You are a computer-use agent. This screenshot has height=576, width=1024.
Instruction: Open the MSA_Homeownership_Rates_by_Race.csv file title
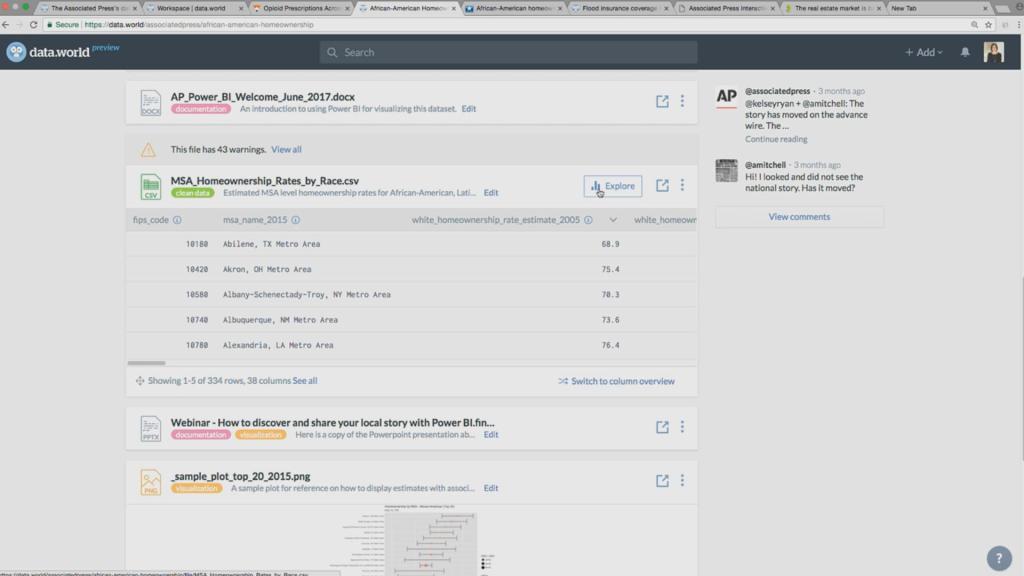click(264, 181)
